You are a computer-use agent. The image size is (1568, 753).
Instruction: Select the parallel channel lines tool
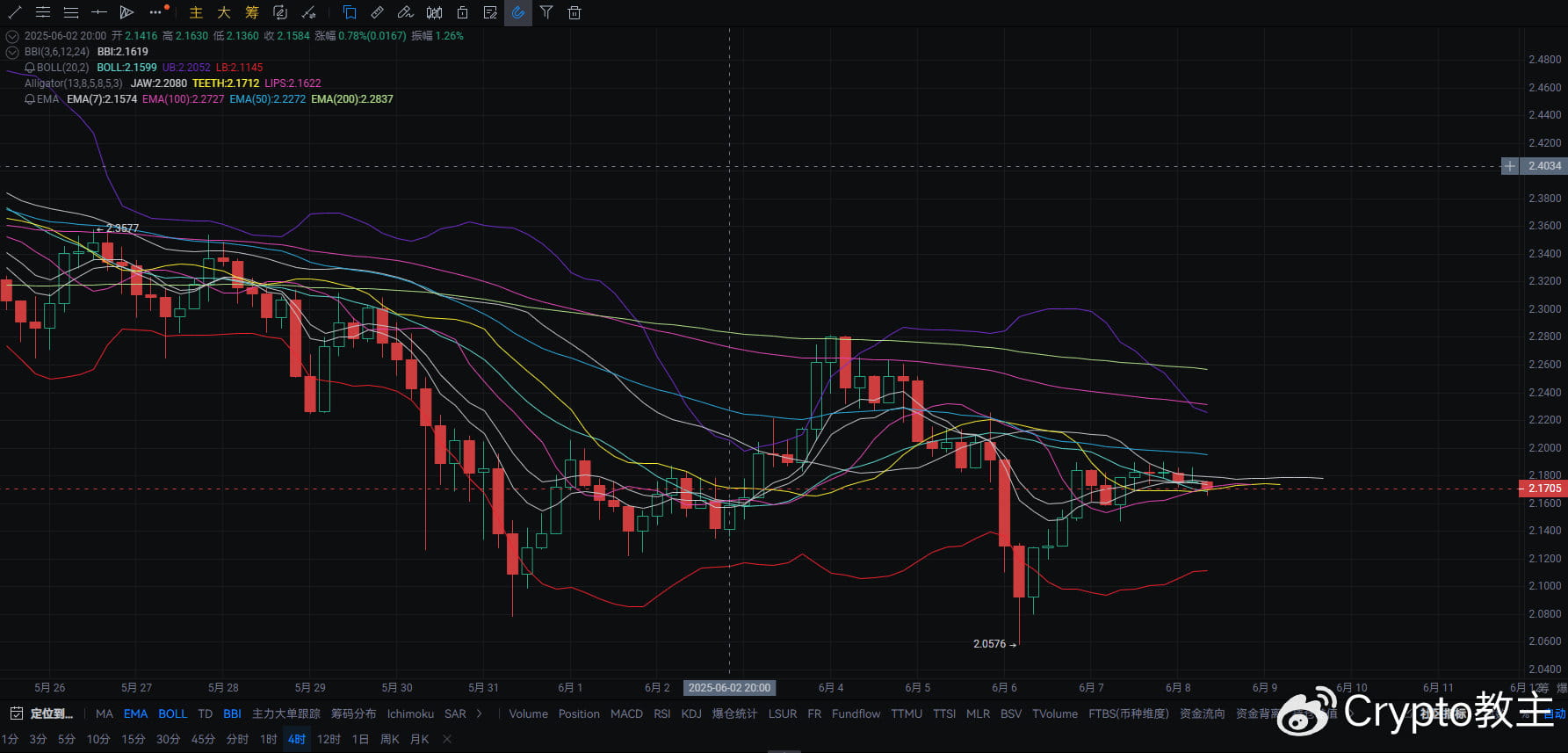tap(42, 12)
